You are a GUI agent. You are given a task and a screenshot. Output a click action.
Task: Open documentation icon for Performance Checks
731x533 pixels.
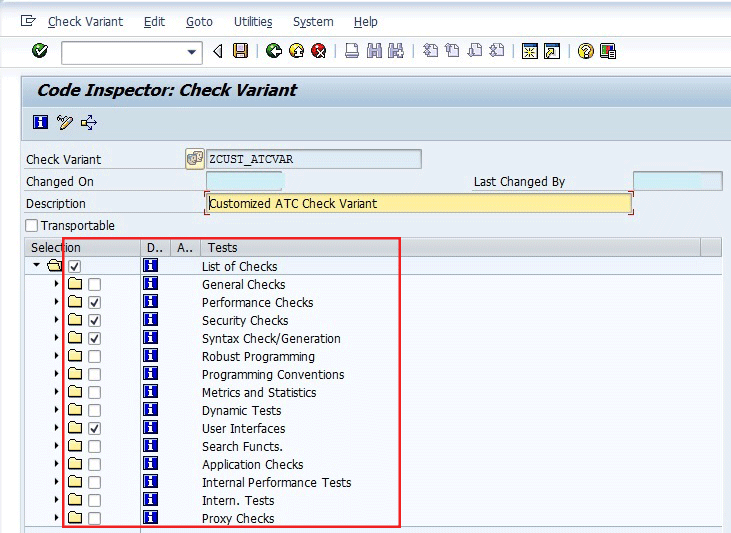click(151, 301)
